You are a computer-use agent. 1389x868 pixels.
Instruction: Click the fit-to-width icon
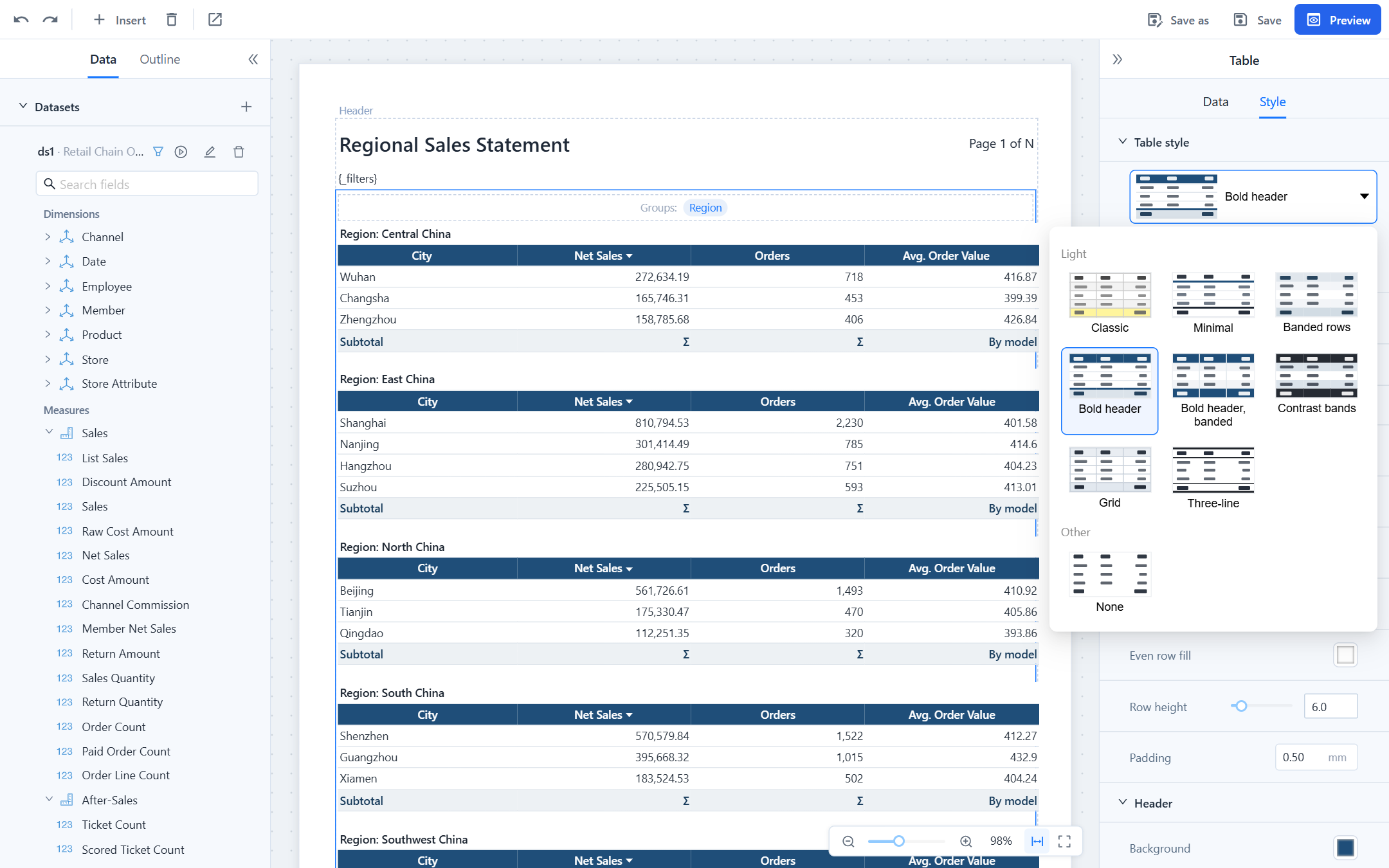pos(1037,841)
